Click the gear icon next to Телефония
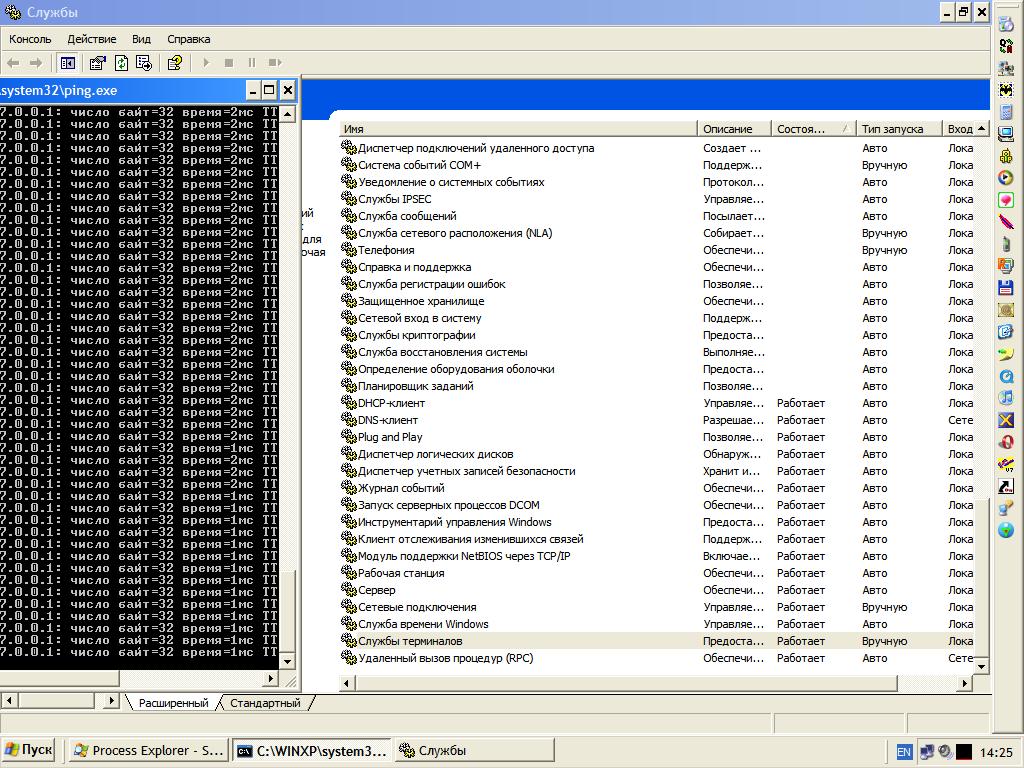 click(349, 249)
